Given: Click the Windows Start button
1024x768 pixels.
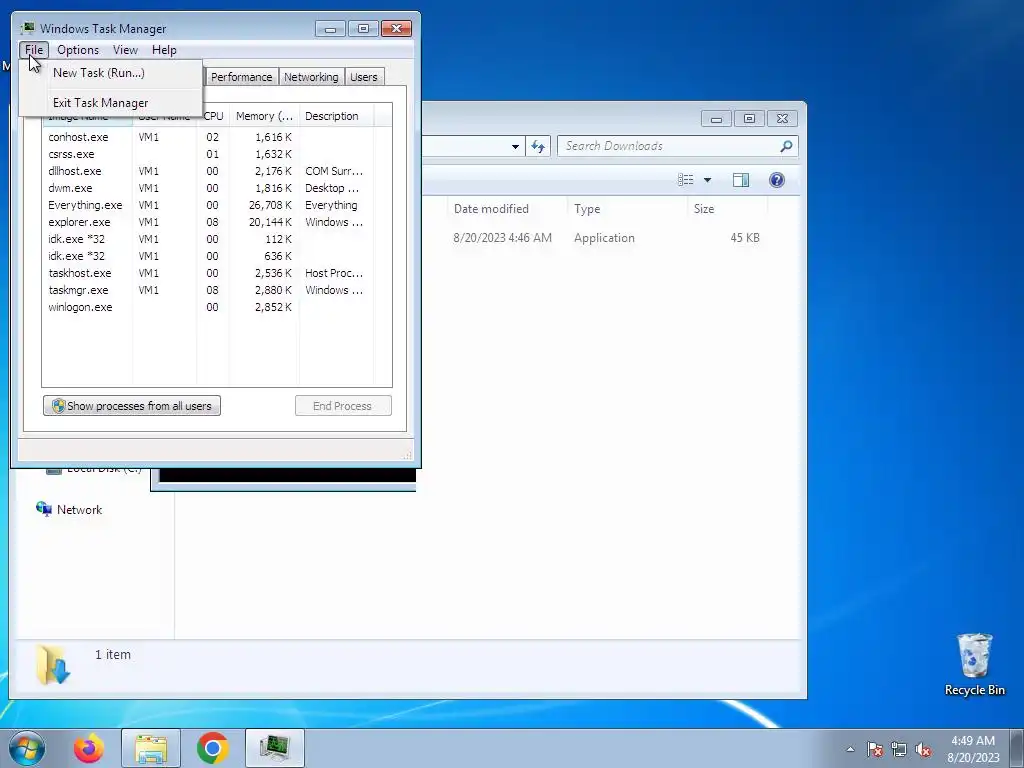Looking at the screenshot, I should [x=27, y=748].
